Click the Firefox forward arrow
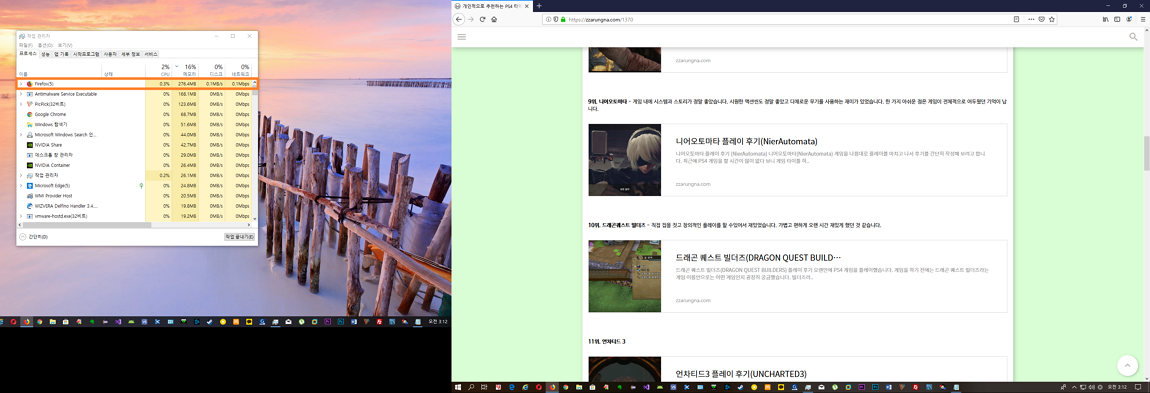The height and width of the screenshot is (393, 1150). pos(471,19)
